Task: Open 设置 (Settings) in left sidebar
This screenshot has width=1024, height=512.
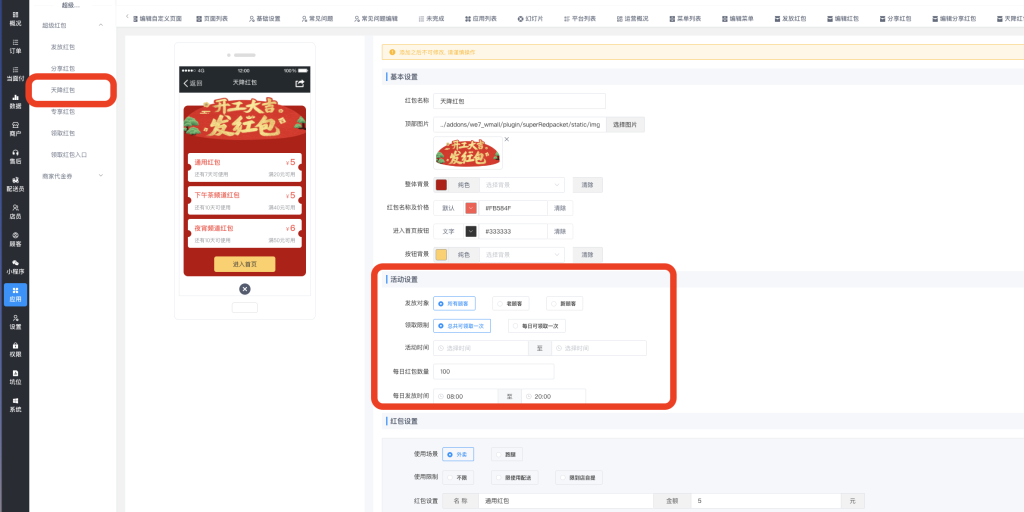Action: [x=15, y=322]
